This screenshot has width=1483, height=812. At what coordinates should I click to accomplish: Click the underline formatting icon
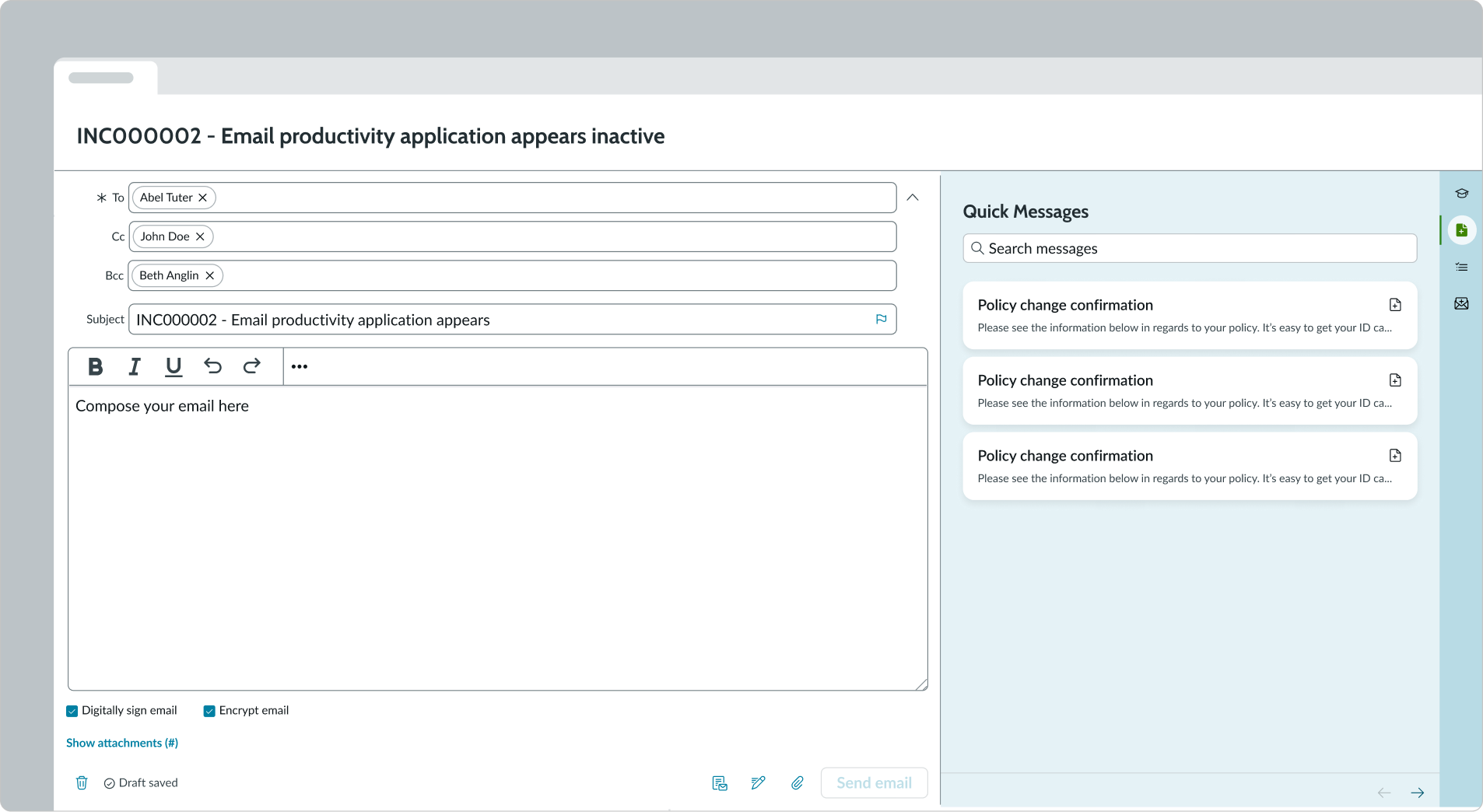[174, 366]
